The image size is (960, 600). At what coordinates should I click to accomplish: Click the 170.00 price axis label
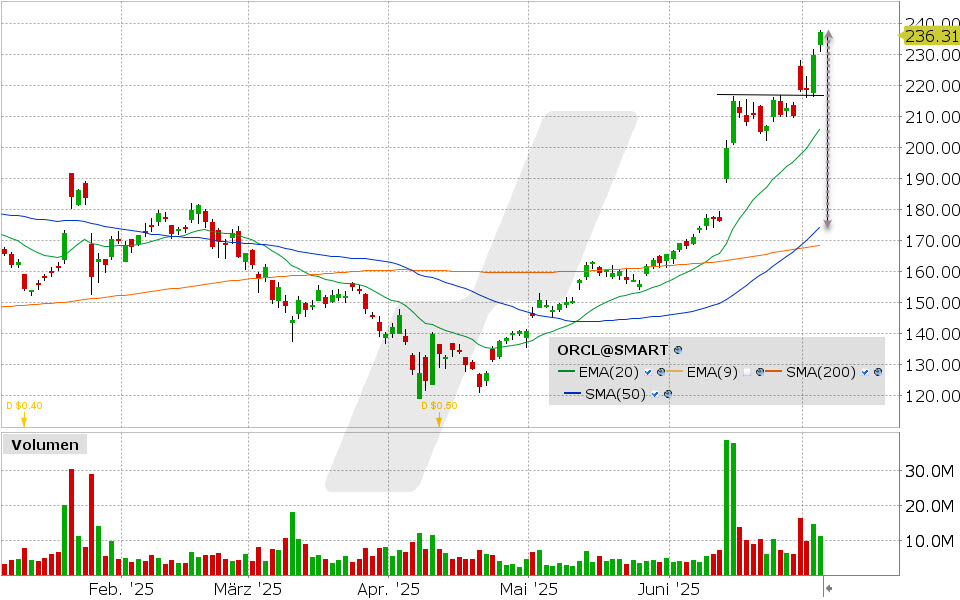pyautogui.click(x=932, y=241)
